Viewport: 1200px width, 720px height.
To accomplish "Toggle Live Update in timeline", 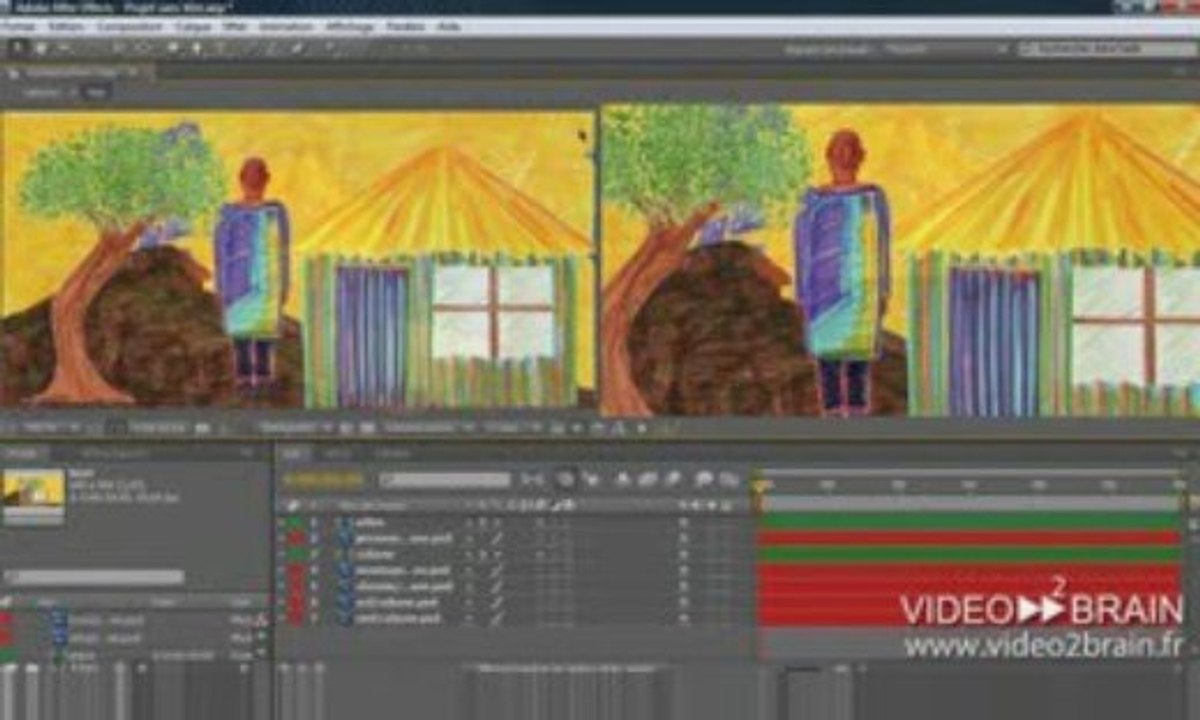I will (566, 480).
